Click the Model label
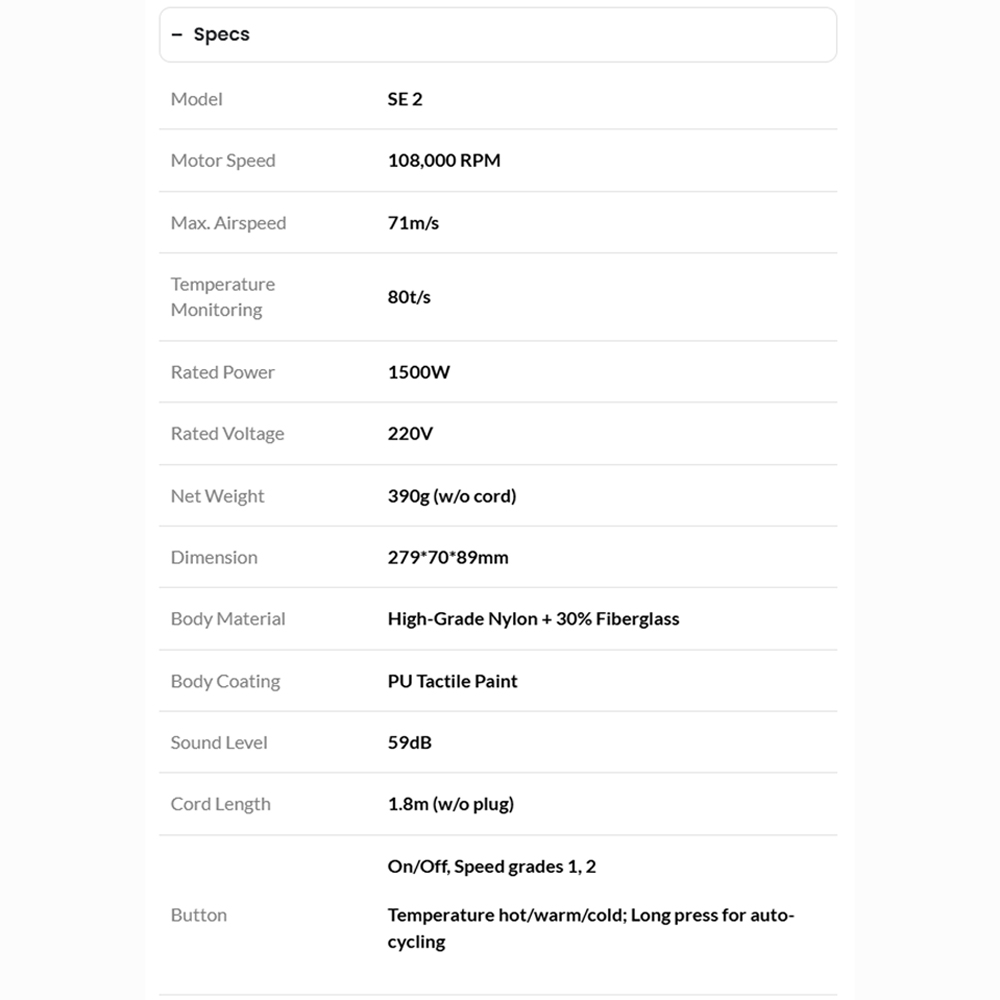This screenshot has height=1000, width=1000. 197,99
